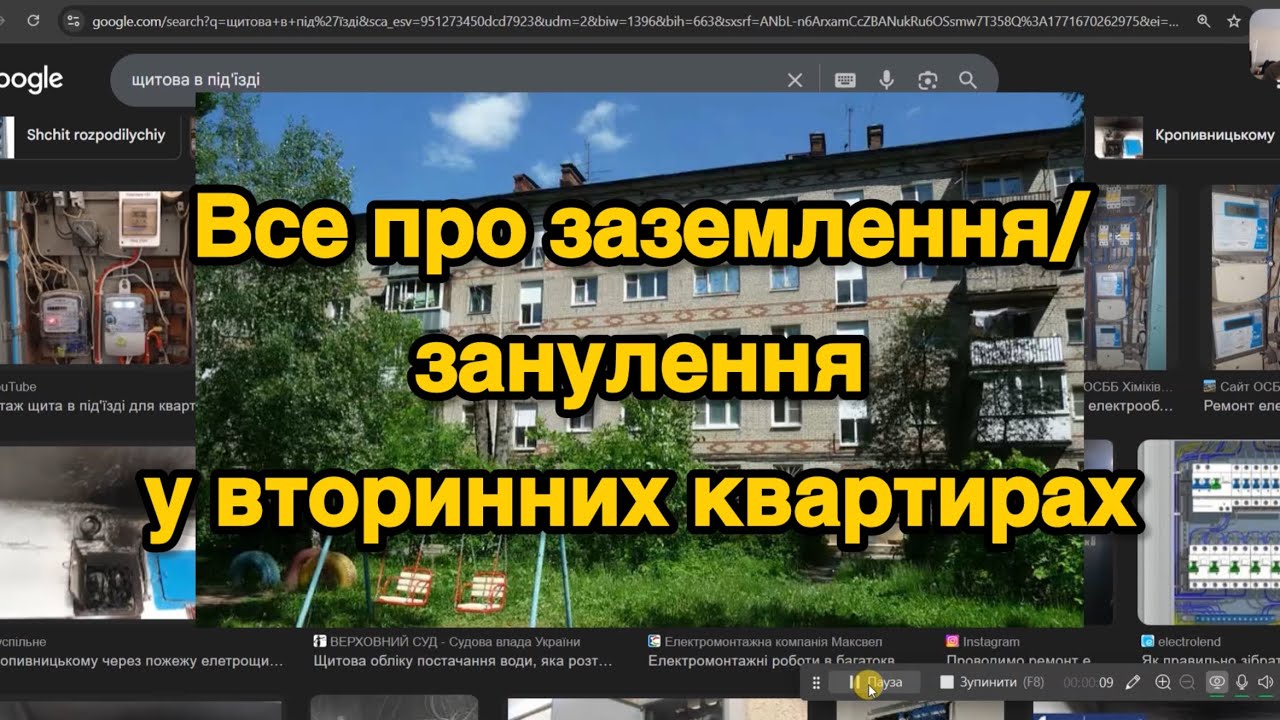Open the Instagram result source
Screen dimensions: 1280x720
coord(983,642)
